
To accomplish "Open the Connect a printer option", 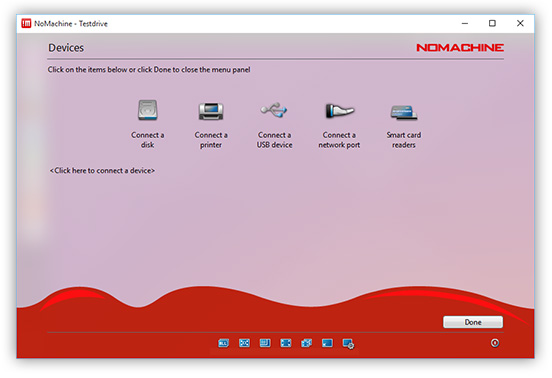I will pos(211,111).
